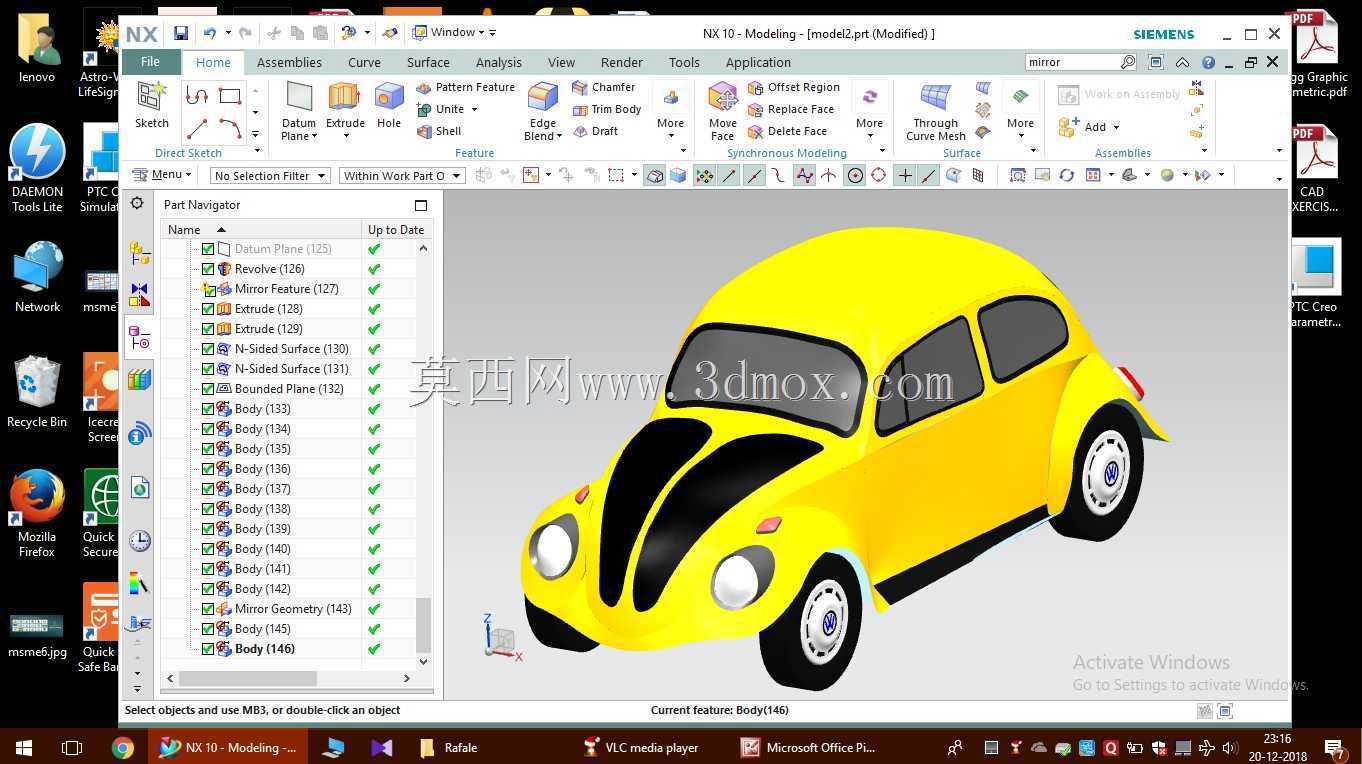
Task: Switch to the Assemblies ribbon tab
Action: click(289, 62)
